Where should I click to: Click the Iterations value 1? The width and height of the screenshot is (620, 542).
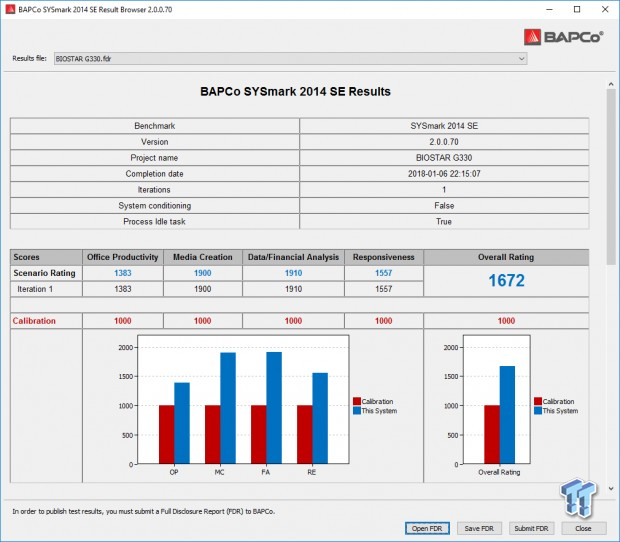[x=444, y=190]
